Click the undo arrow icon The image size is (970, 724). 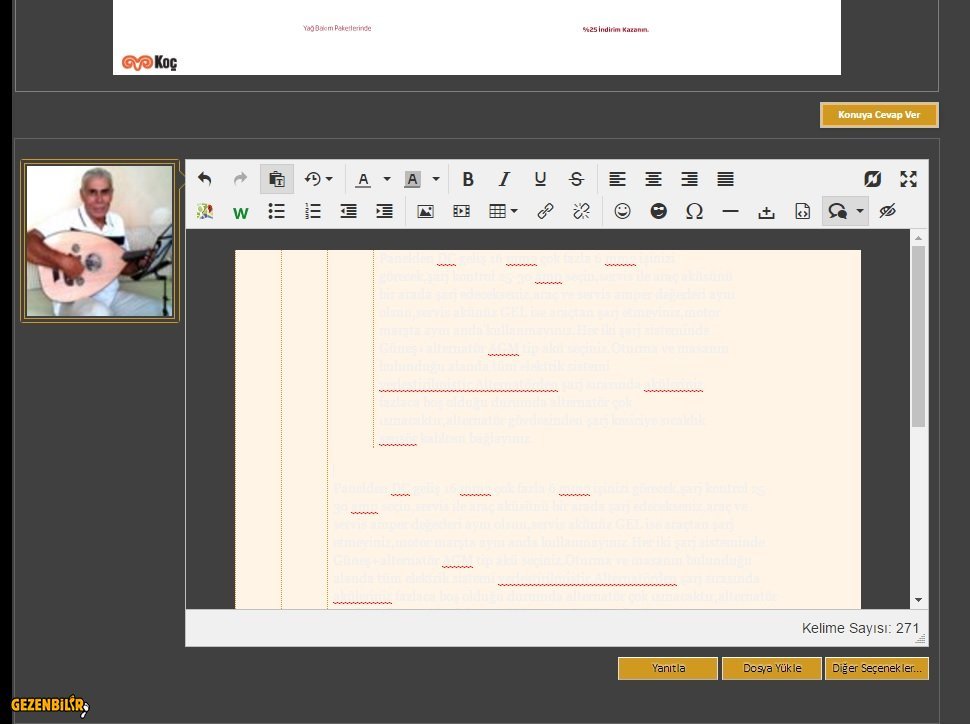point(205,179)
